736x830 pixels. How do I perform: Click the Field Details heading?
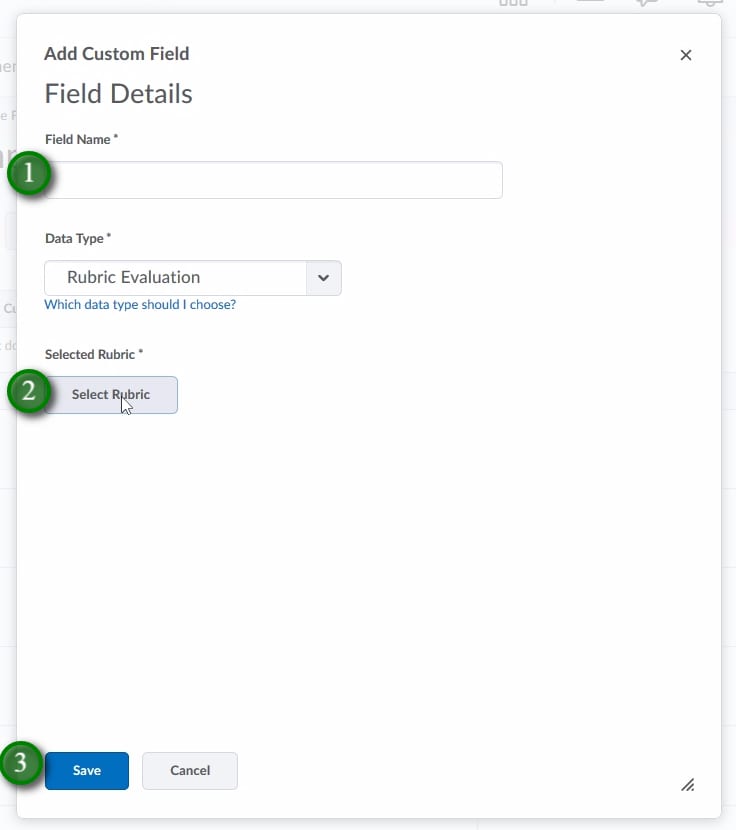point(118,94)
